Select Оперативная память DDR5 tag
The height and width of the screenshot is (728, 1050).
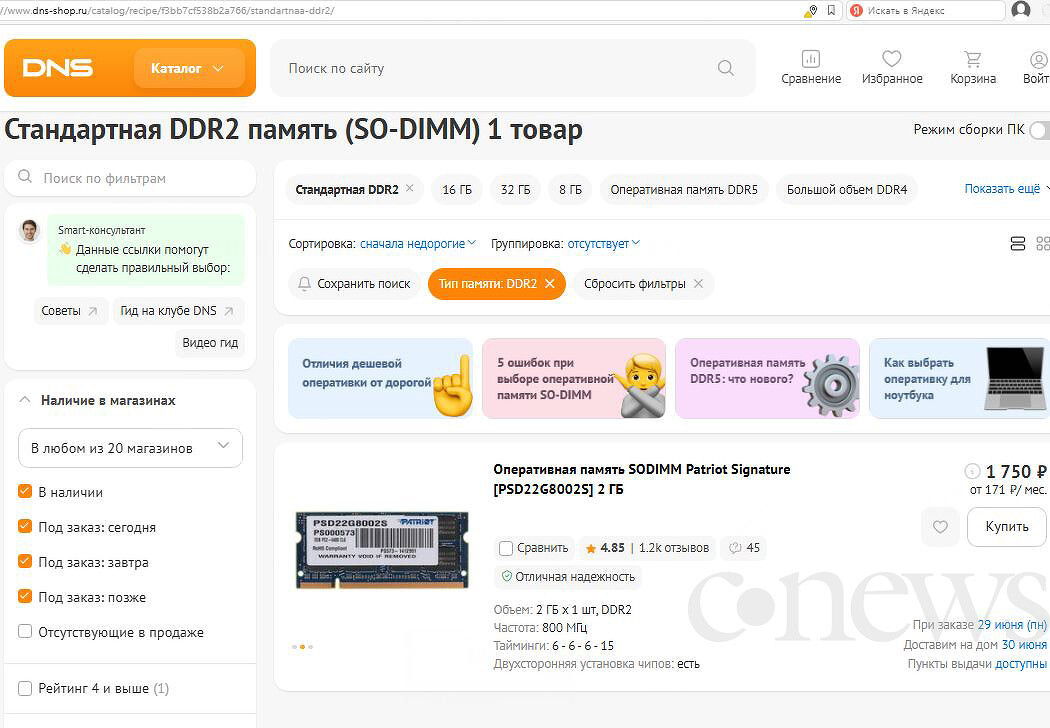point(684,190)
